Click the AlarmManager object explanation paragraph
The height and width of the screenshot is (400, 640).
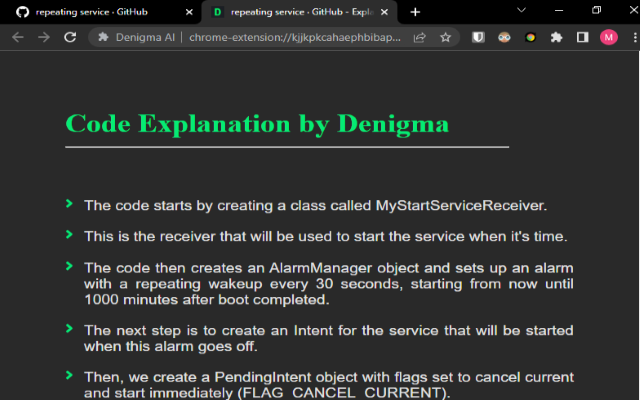click(329, 284)
